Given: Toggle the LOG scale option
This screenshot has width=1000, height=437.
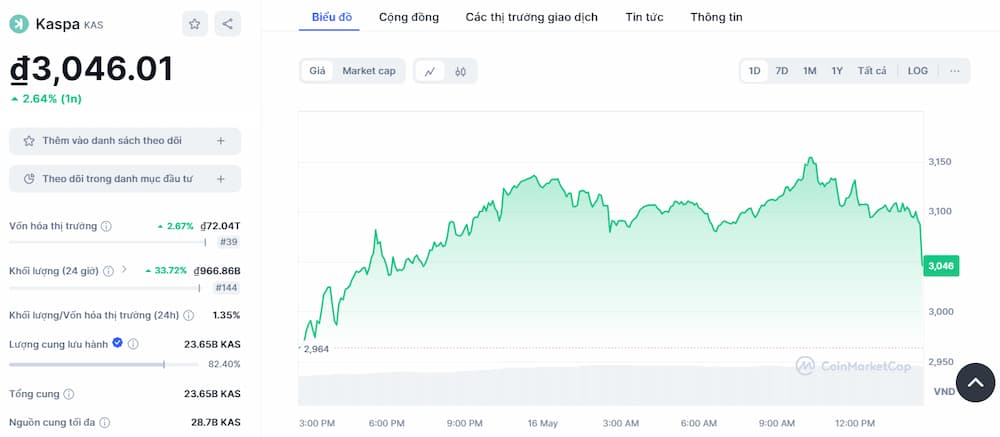Looking at the screenshot, I should (917, 71).
